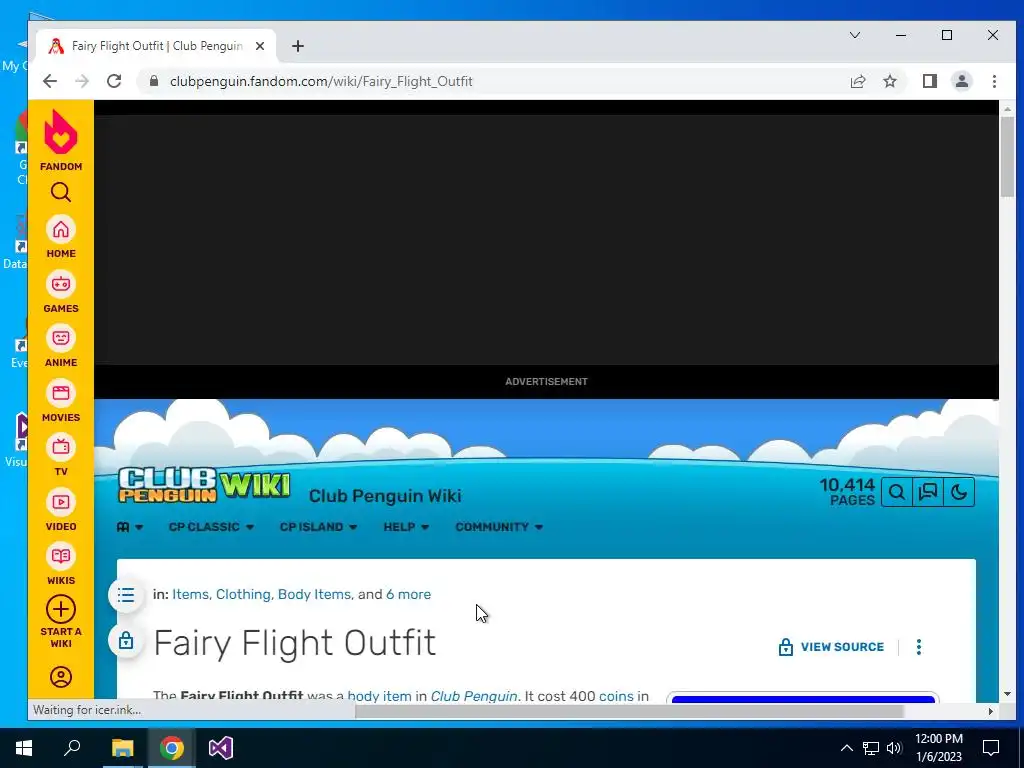Open File Explorer from taskbar
The width and height of the screenshot is (1024, 768).
click(122, 748)
